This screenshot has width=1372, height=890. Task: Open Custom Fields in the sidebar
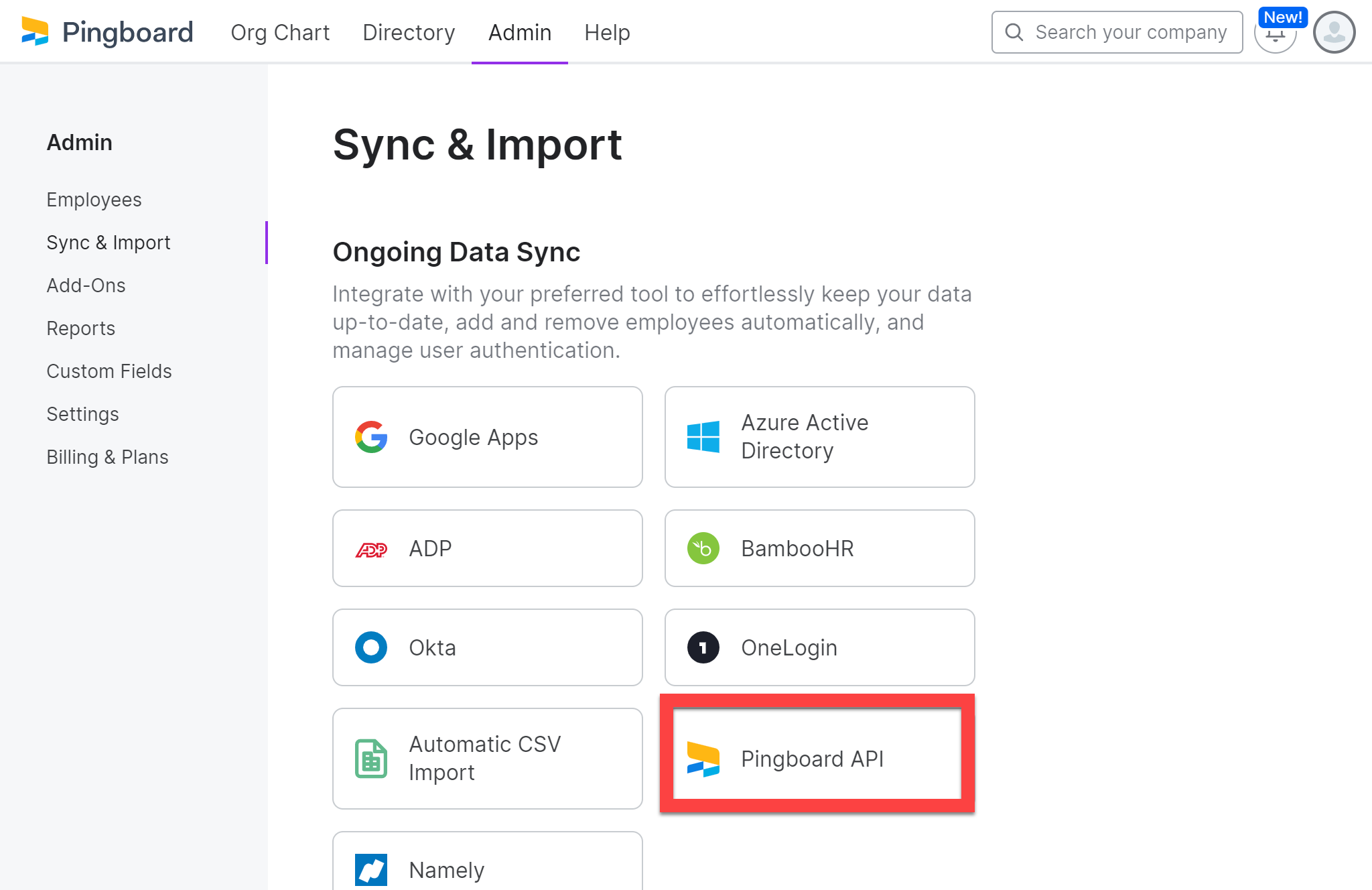109,371
